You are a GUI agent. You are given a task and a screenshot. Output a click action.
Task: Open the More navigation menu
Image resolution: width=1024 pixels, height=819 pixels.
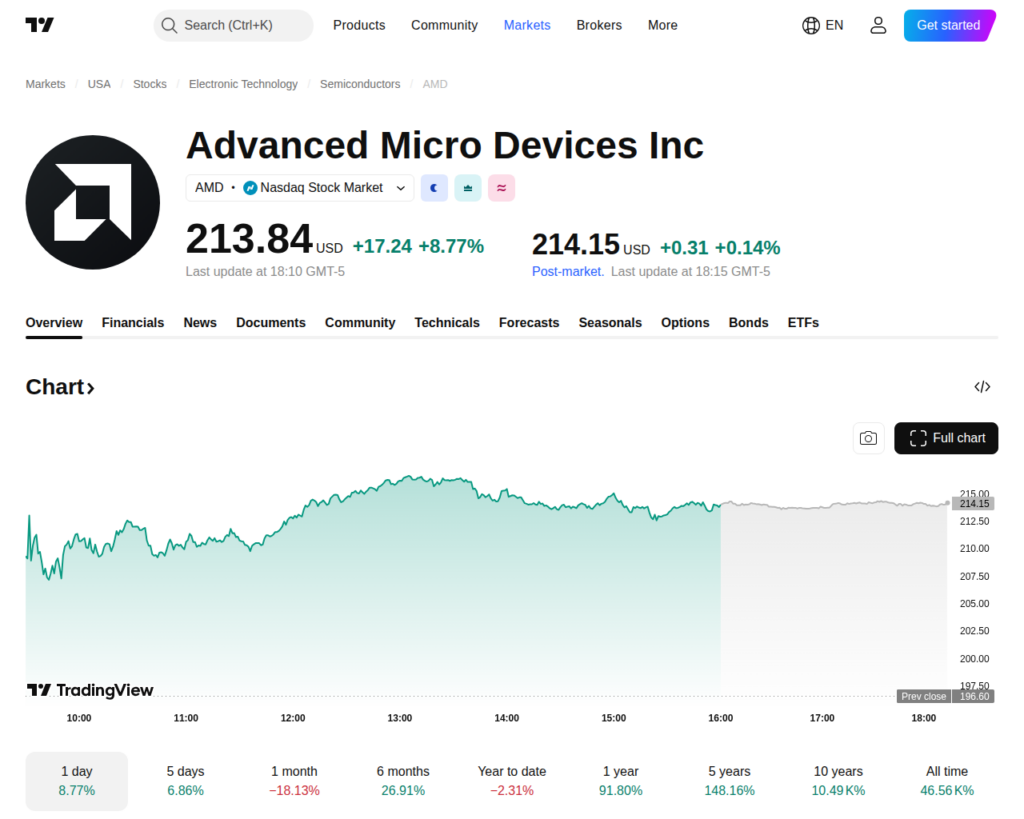tap(662, 25)
